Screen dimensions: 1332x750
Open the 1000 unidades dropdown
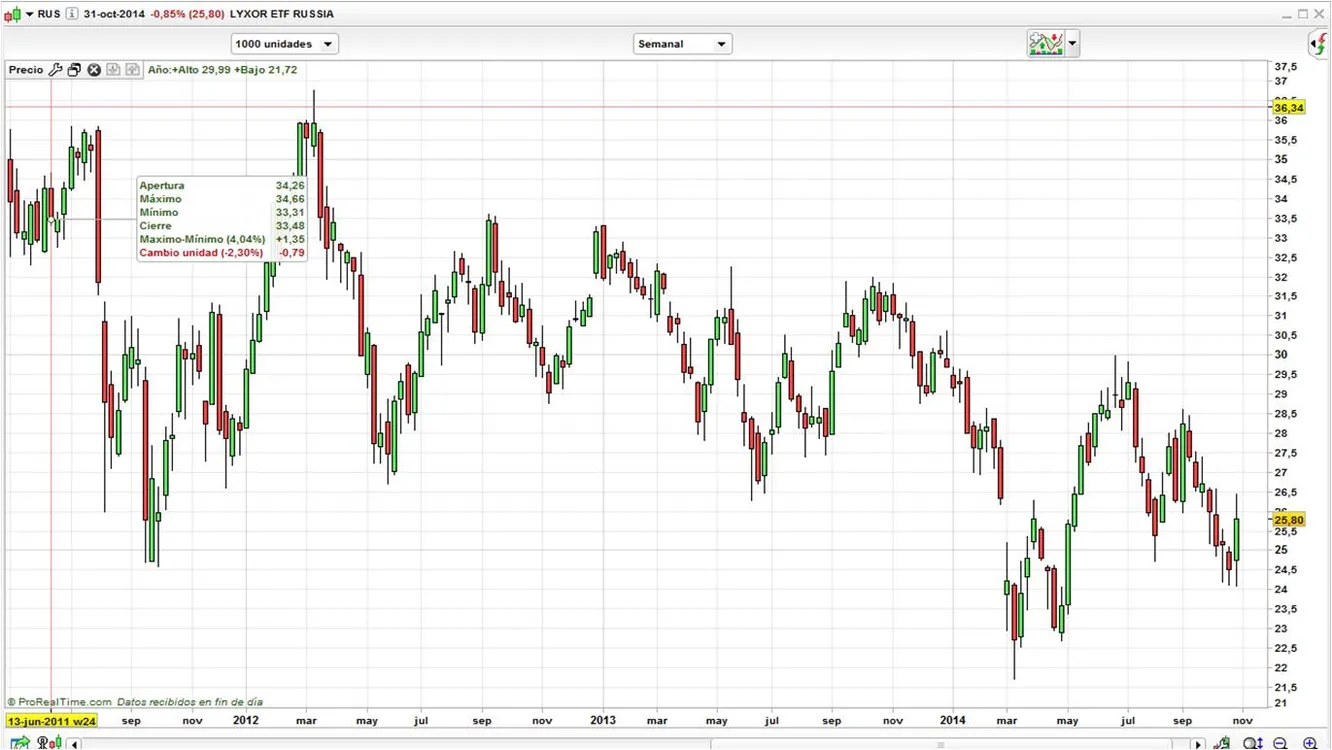coord(284,44)
